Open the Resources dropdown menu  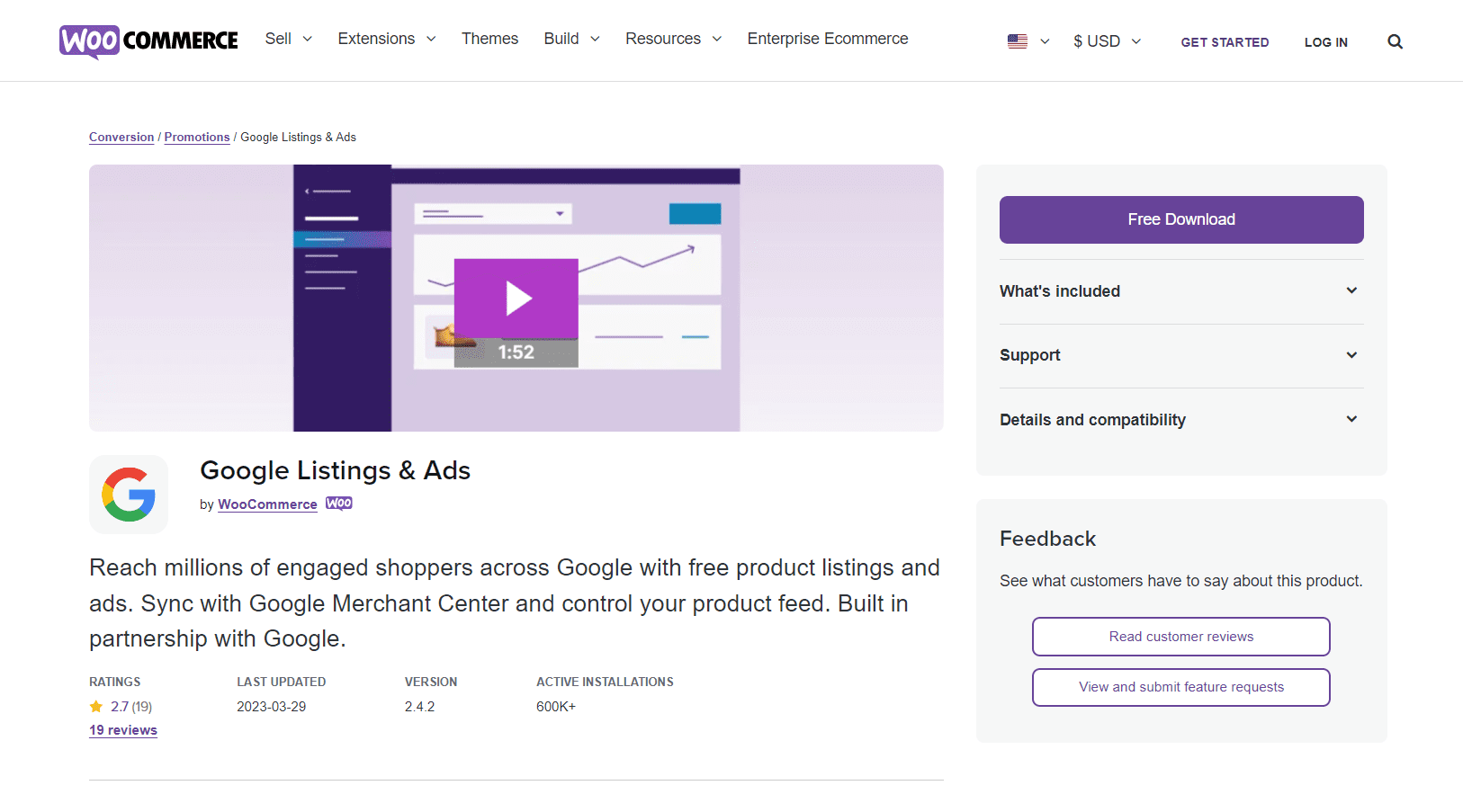[672, 39]
